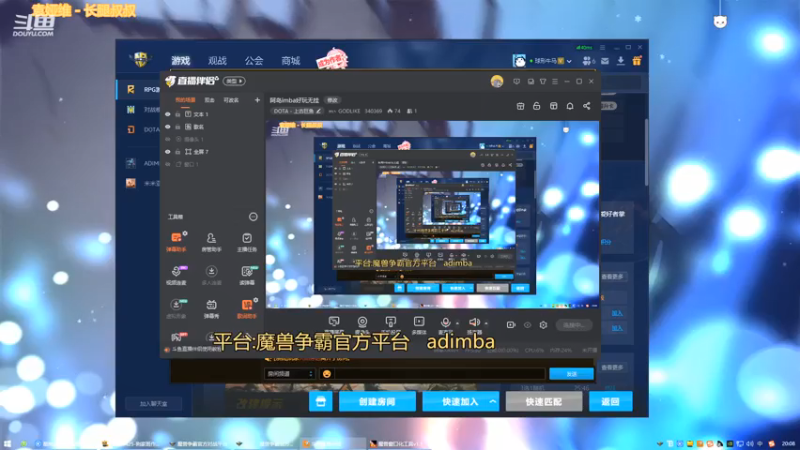The image size is (800, 450).
Task: Open streaming settings gear icon
Action: 543,325
